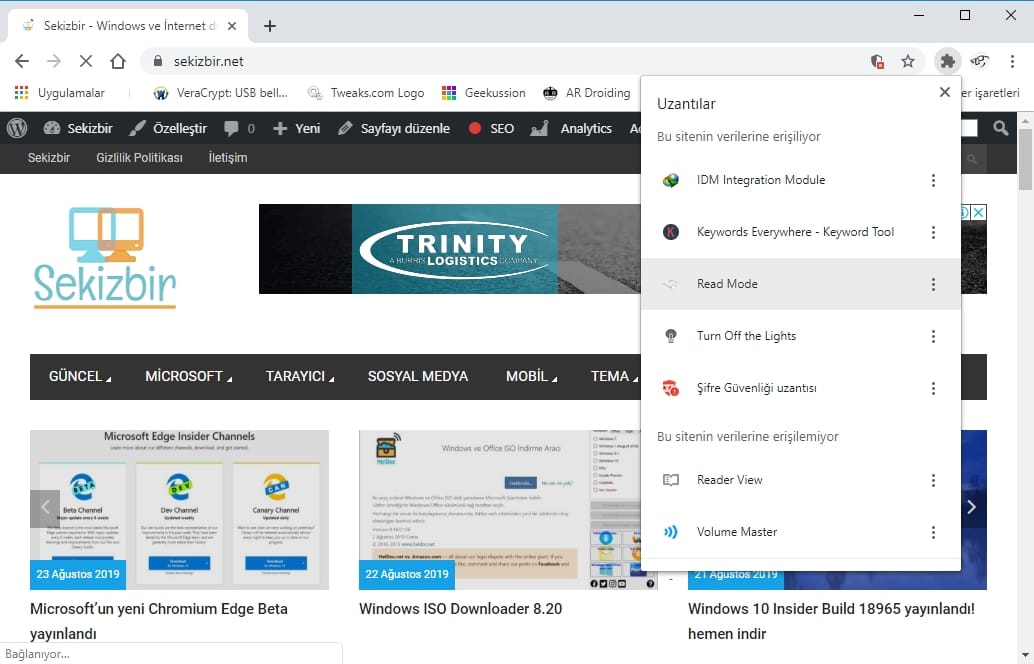The height and width of the screenshot is (664, 1034).
Task: Open the Uygulamalar apps bookmark
Action: pyautogui.click(x=59, y=93)
